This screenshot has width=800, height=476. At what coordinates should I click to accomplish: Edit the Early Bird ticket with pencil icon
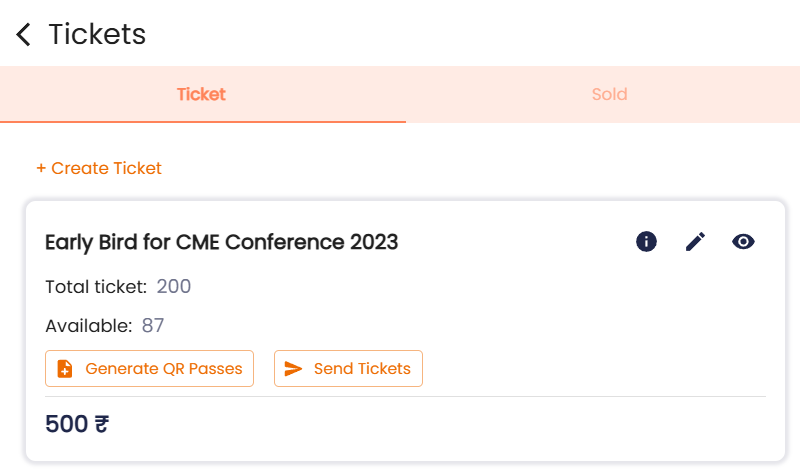click(x=695, y=241)
